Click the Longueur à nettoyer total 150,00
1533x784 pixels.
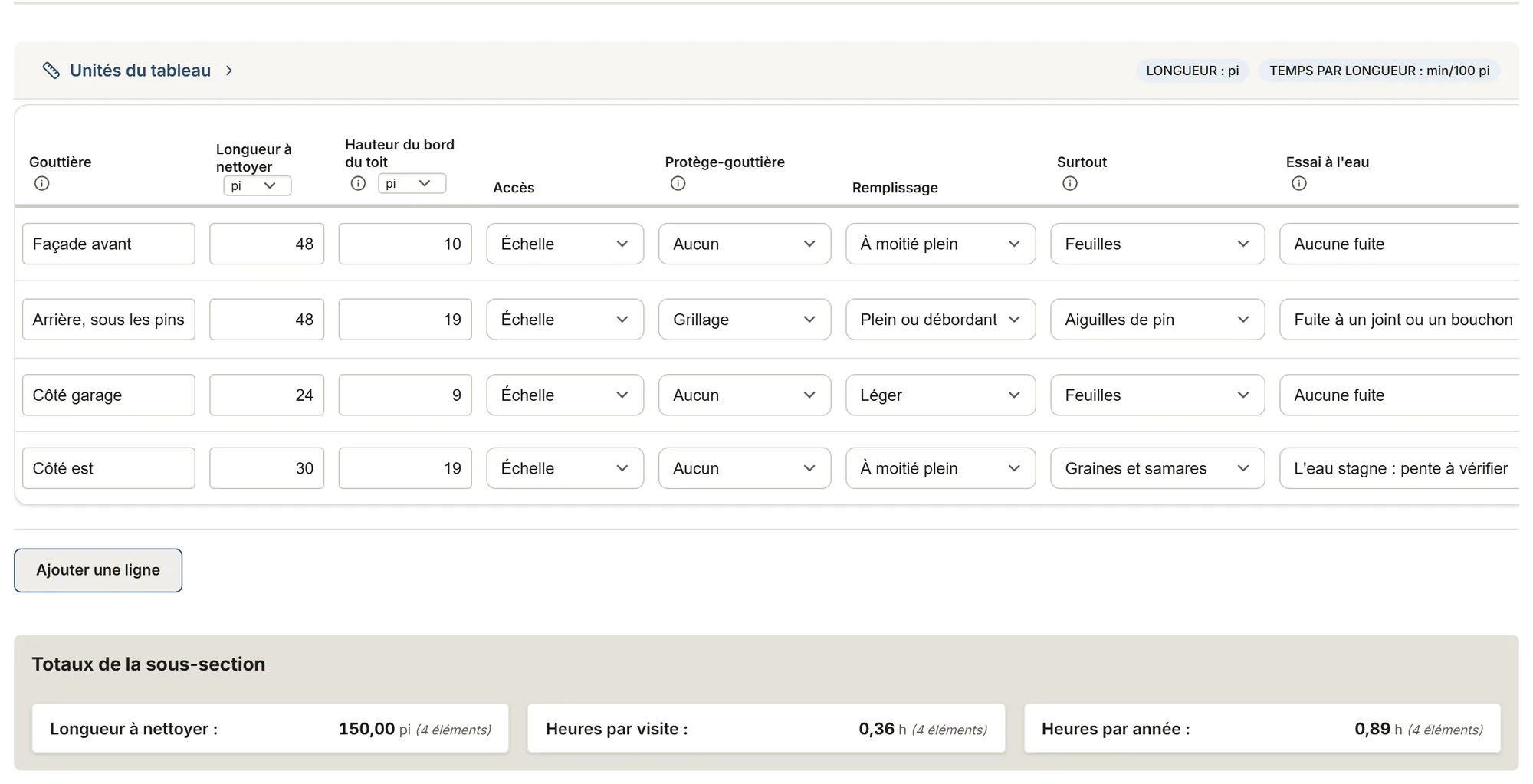coord(366,729)
